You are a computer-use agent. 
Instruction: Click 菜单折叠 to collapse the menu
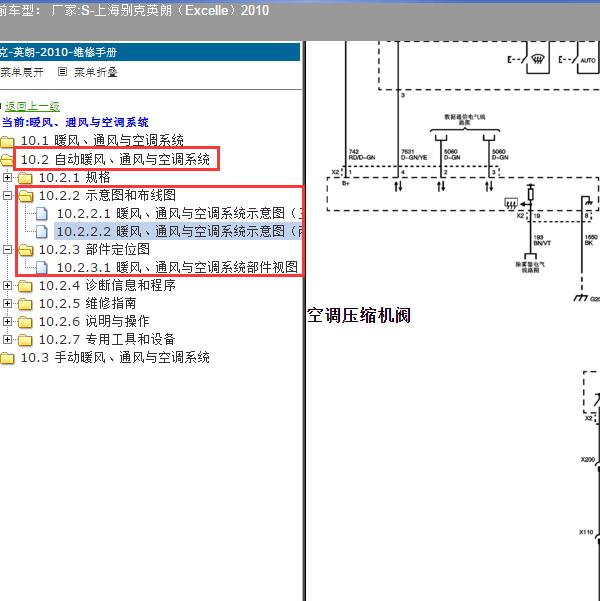tap(95, 72)
